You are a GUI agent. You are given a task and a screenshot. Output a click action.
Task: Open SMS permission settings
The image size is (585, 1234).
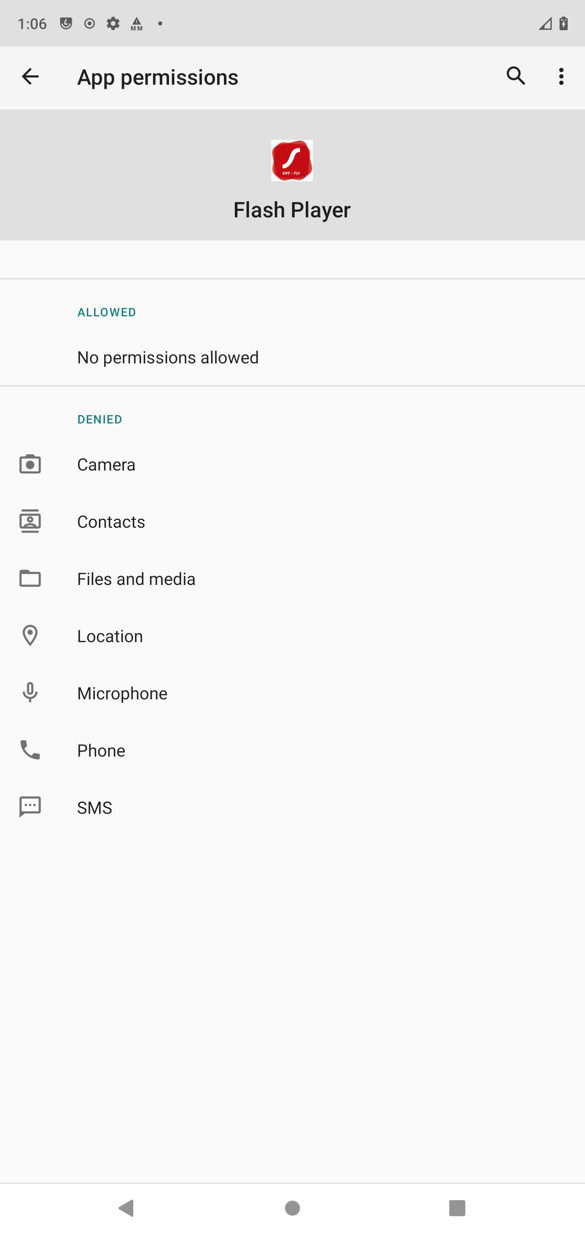[292, 807]
